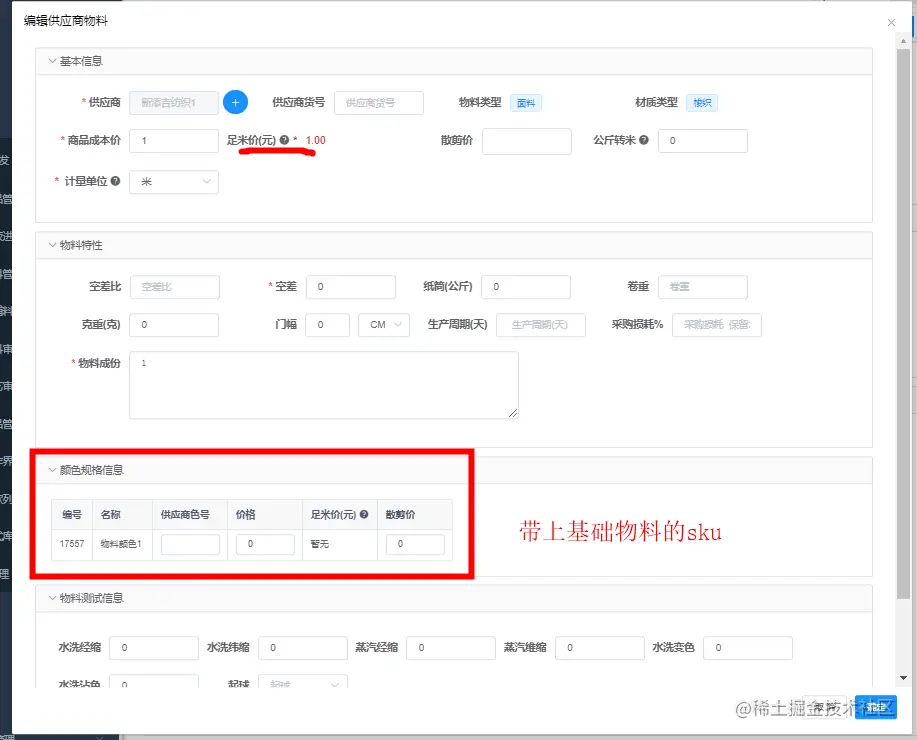Click the 供应商货号 input field
Screen dimensions: 917x740
pos(379,102)
